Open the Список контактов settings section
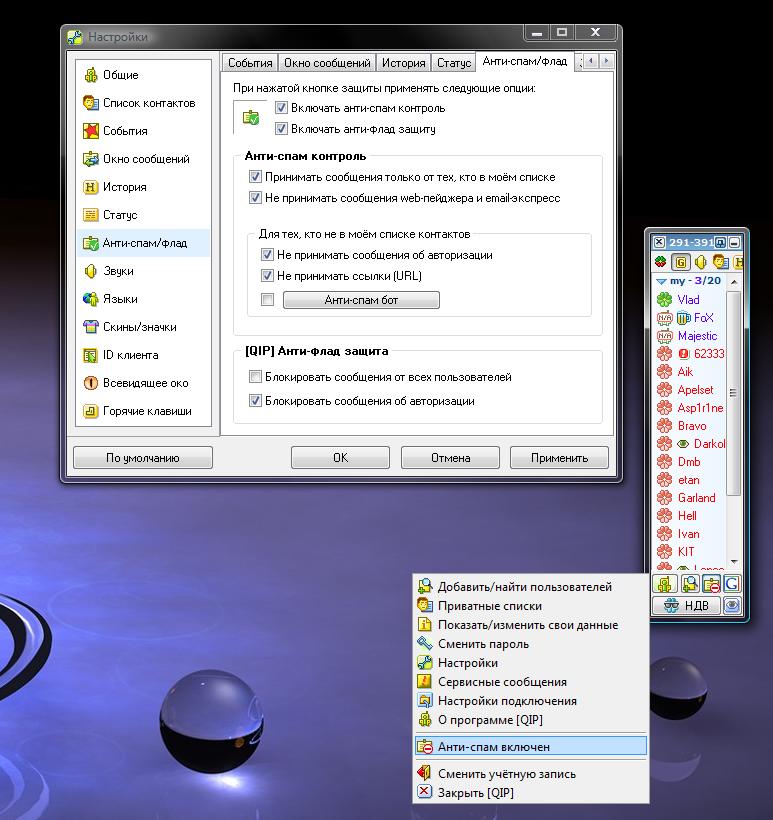The width and height of the screenshot is (773, 820). coord(143,103)
